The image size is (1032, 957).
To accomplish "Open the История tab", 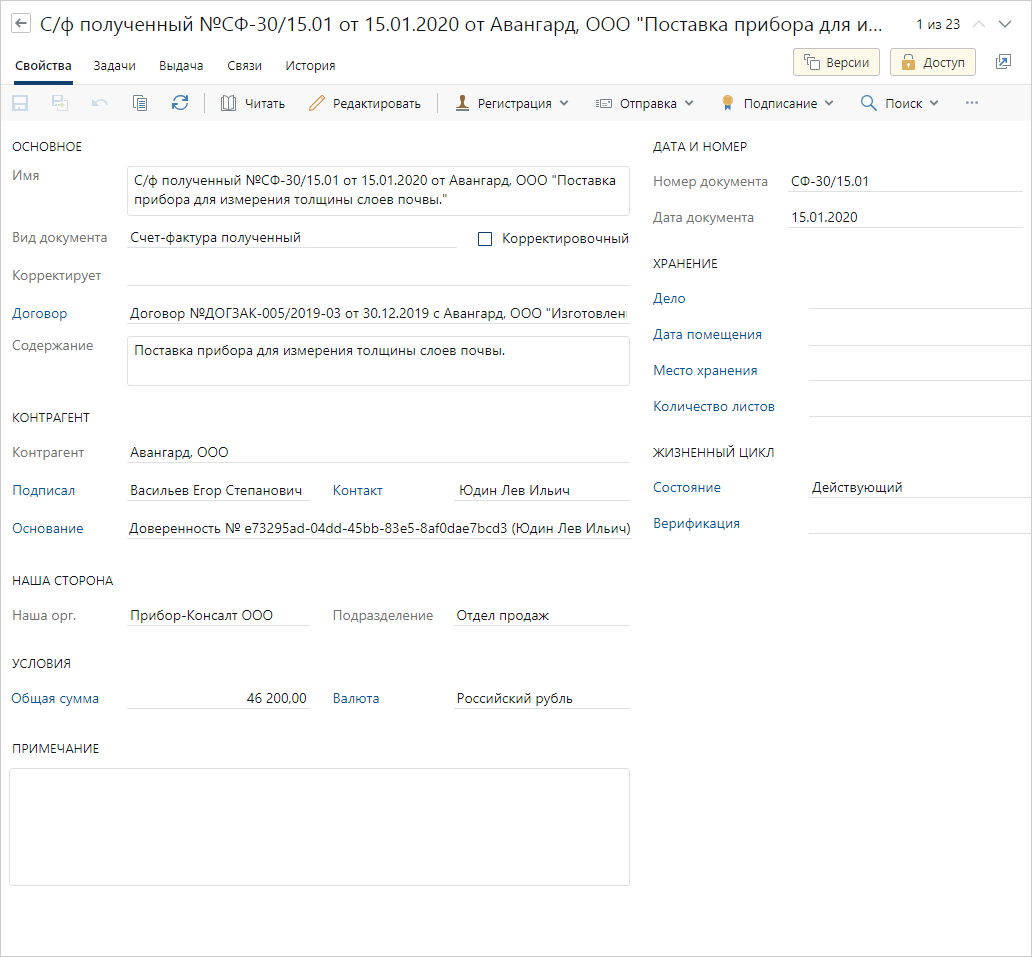I will click(310, 66).
